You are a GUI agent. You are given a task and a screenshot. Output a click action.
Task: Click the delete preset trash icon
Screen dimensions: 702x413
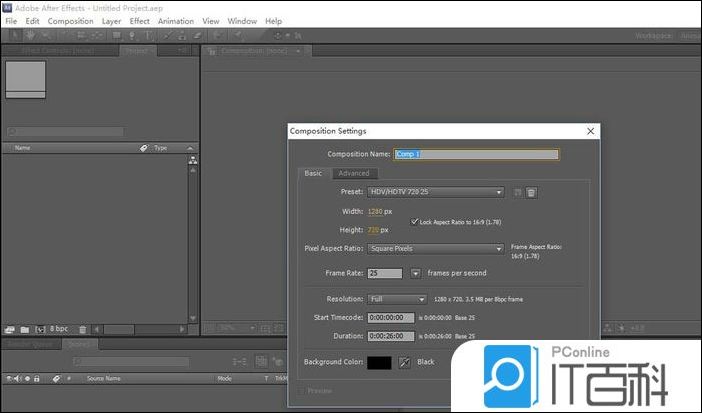pyautogui.click(x=532, y=192)
